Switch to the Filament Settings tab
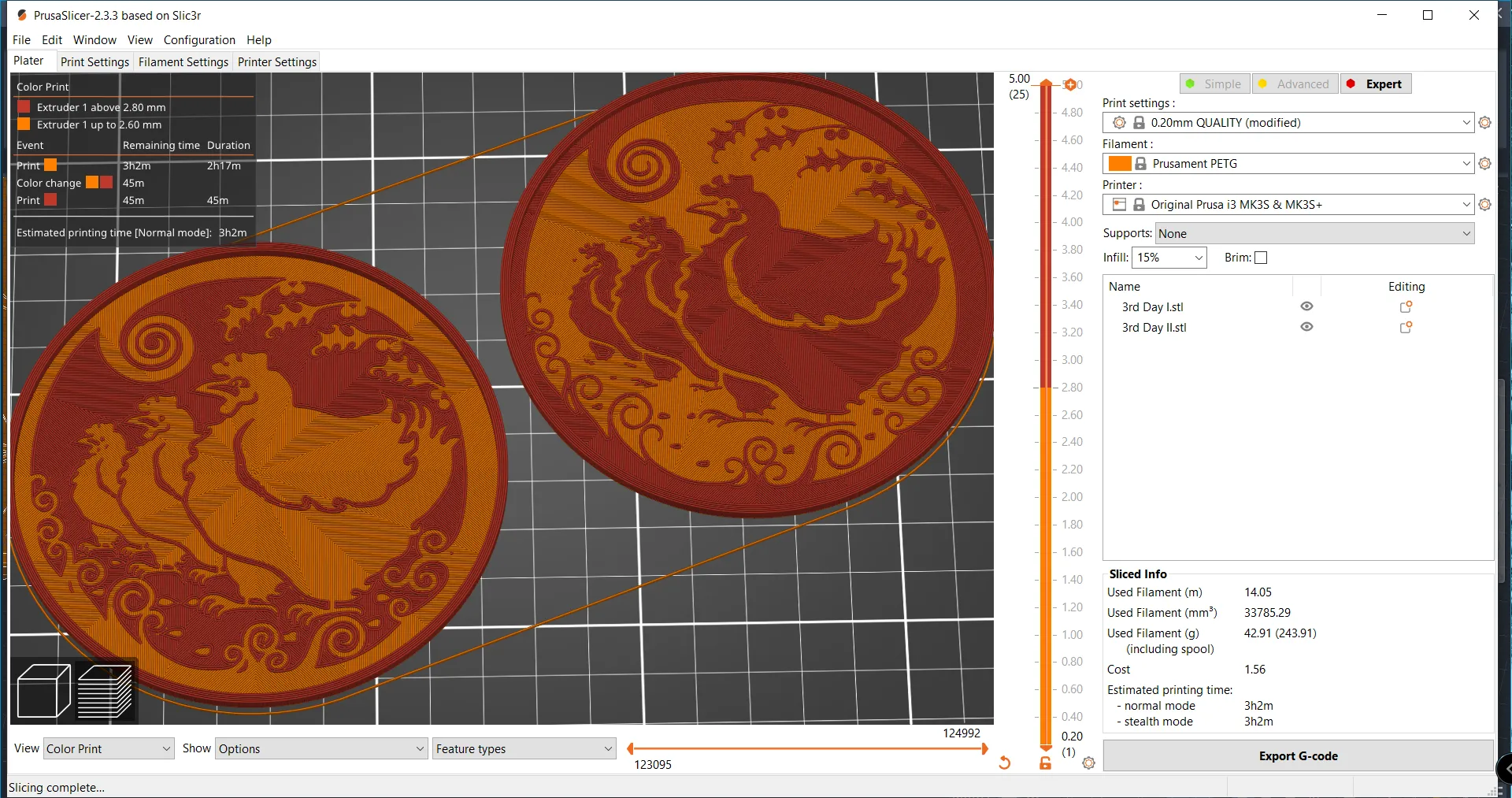This screenshot has width=1512, height=798. [x=183, y=62]
